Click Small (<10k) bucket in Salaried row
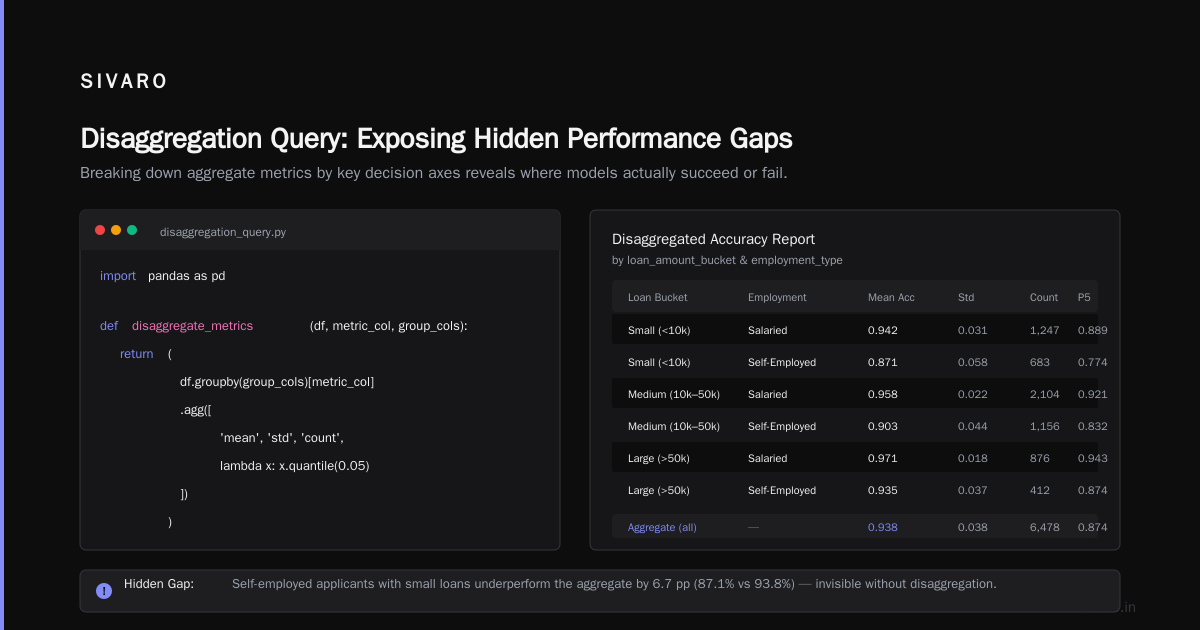The image size is (1200, 630). [x=659, y=330]
